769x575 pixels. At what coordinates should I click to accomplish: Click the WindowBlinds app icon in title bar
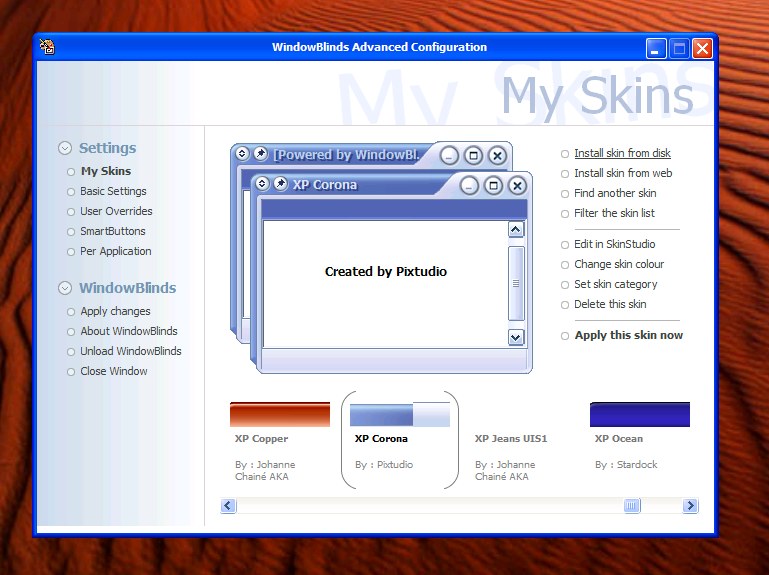[x=47, y=47]
